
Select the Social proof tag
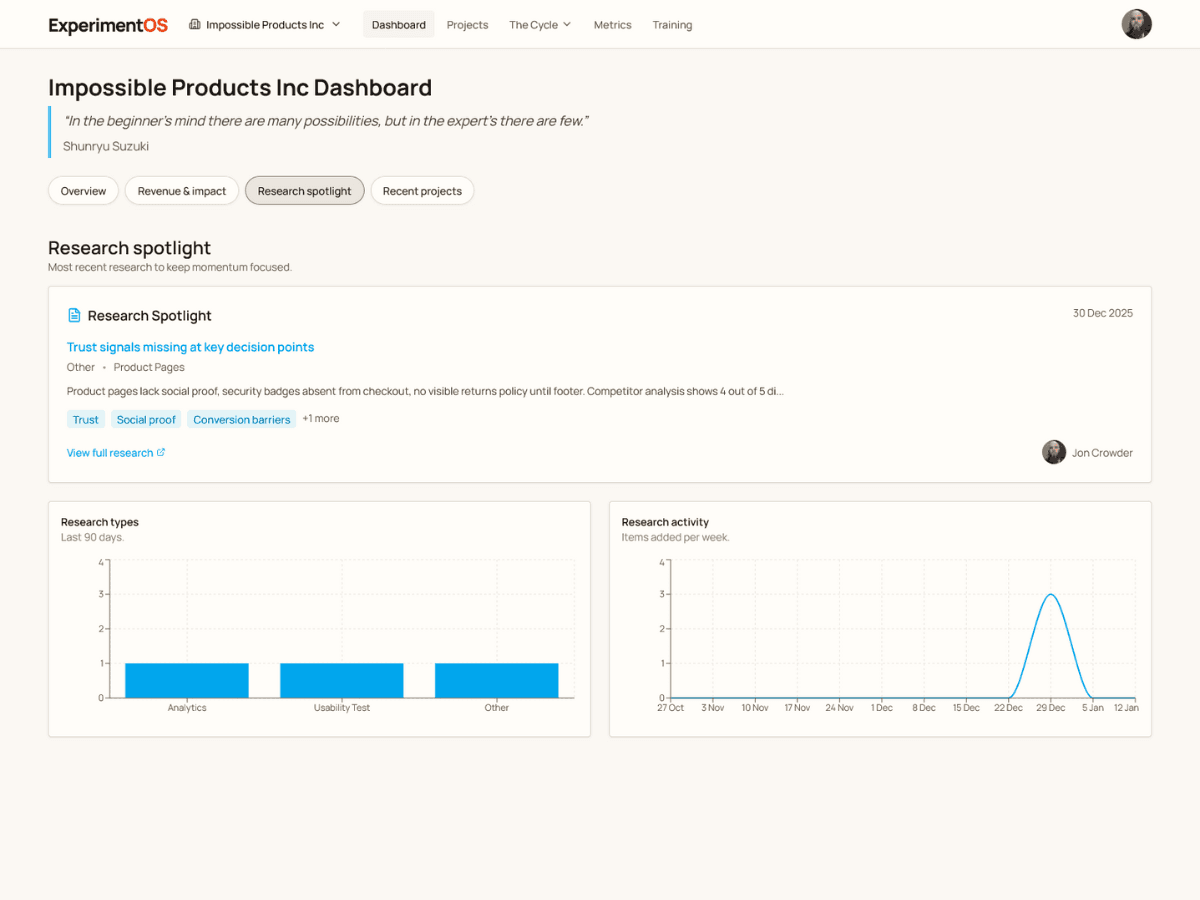(x=146, y=419)
